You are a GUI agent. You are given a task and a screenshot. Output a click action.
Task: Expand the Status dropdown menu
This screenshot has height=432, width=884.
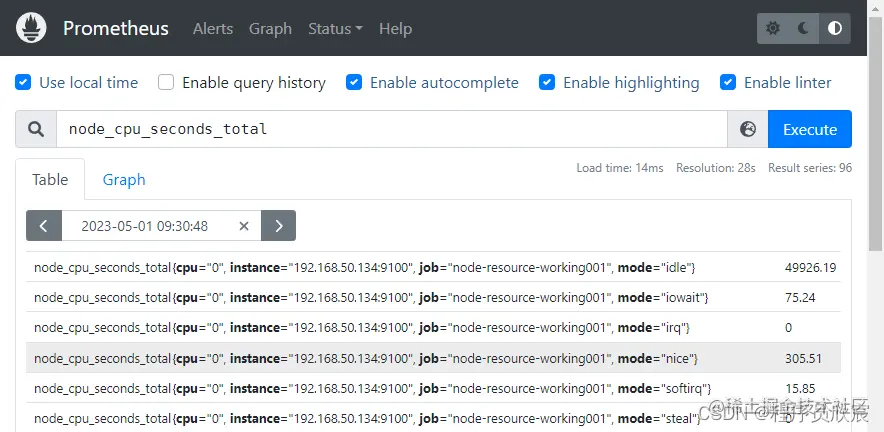pyautogui.click(x=335, y=29)
